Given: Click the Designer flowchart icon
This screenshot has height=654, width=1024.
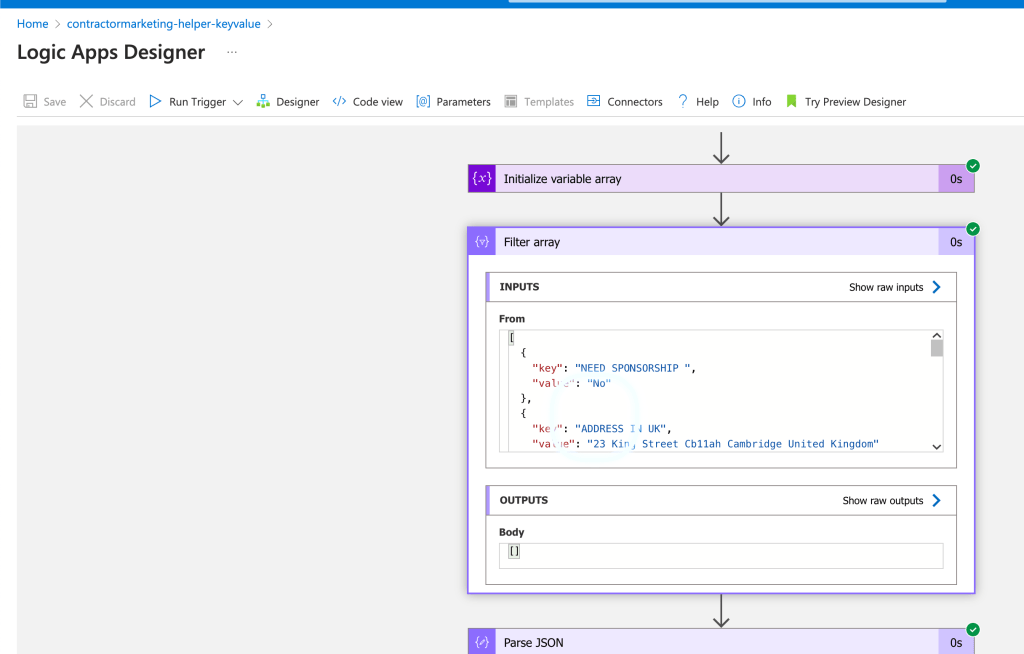Looking at the screenshot, I should click(x=263, y=101).
